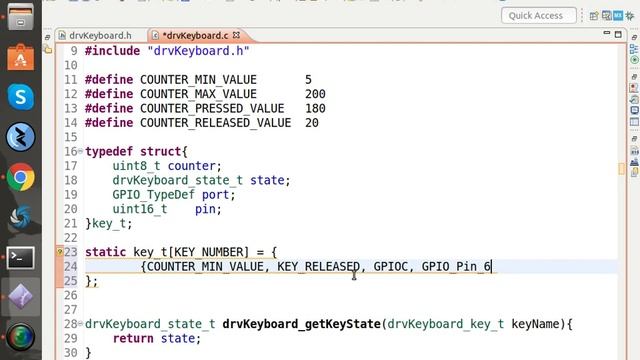Viewport: 640px width, 360px height.
Task: Switch to the *drvKeyboard.c editor tab
Action: pyautogui.click(x=195, y=36)
